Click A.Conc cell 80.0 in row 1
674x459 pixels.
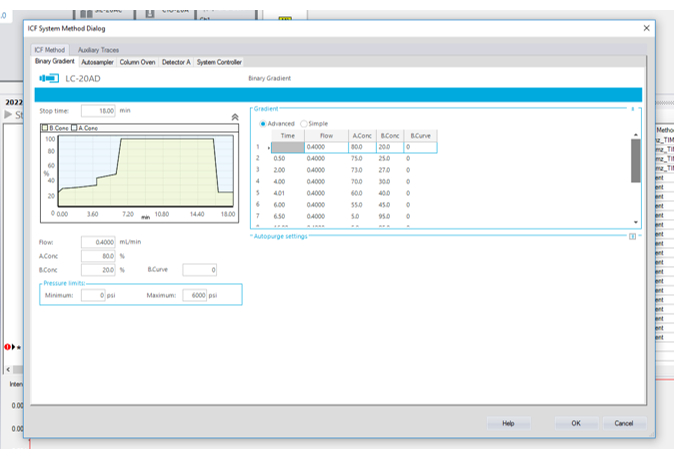click(362, 147)
